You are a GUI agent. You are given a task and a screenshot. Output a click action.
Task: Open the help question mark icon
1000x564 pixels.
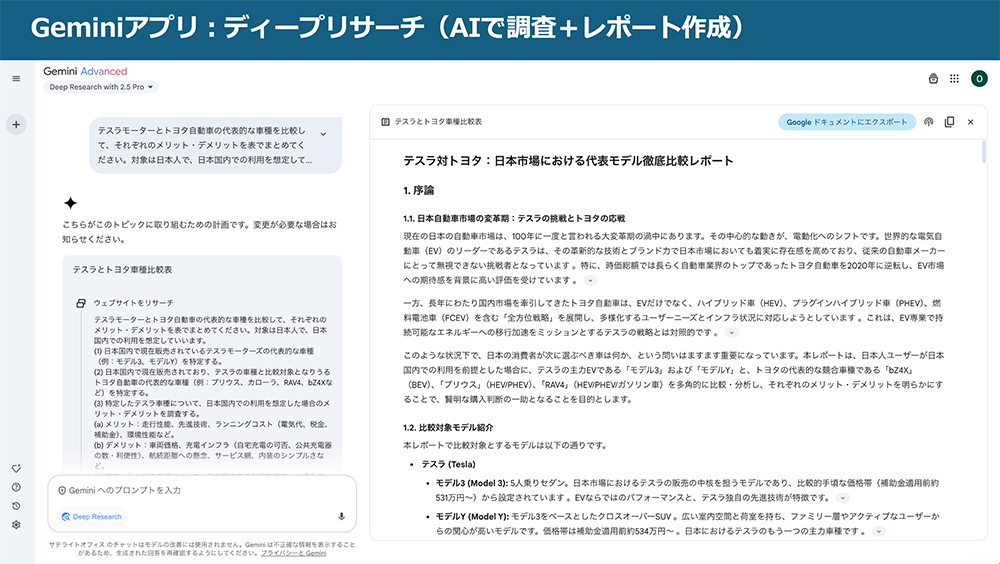(16, 487)
